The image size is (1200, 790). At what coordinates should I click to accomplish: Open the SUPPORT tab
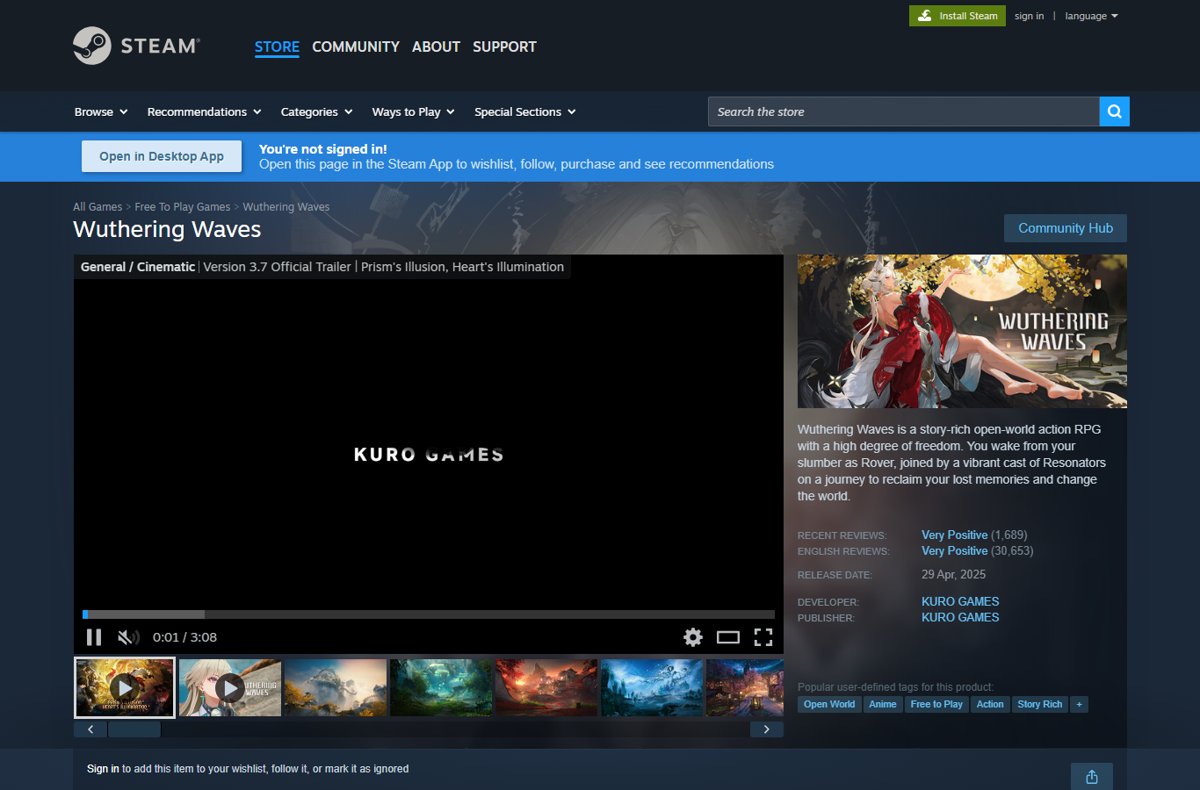coord(504,47)
